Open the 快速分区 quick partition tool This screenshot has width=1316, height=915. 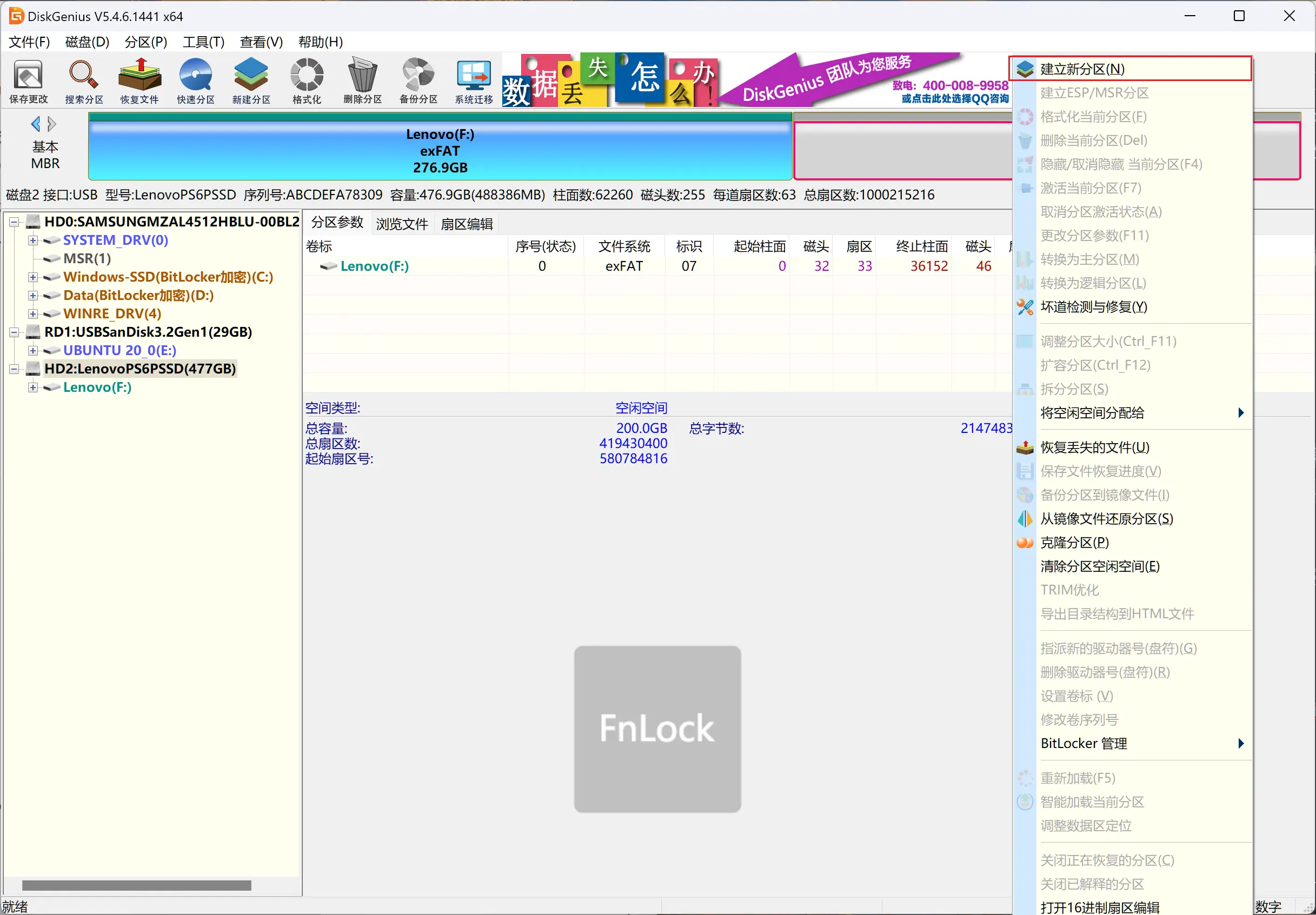(195, 82)
